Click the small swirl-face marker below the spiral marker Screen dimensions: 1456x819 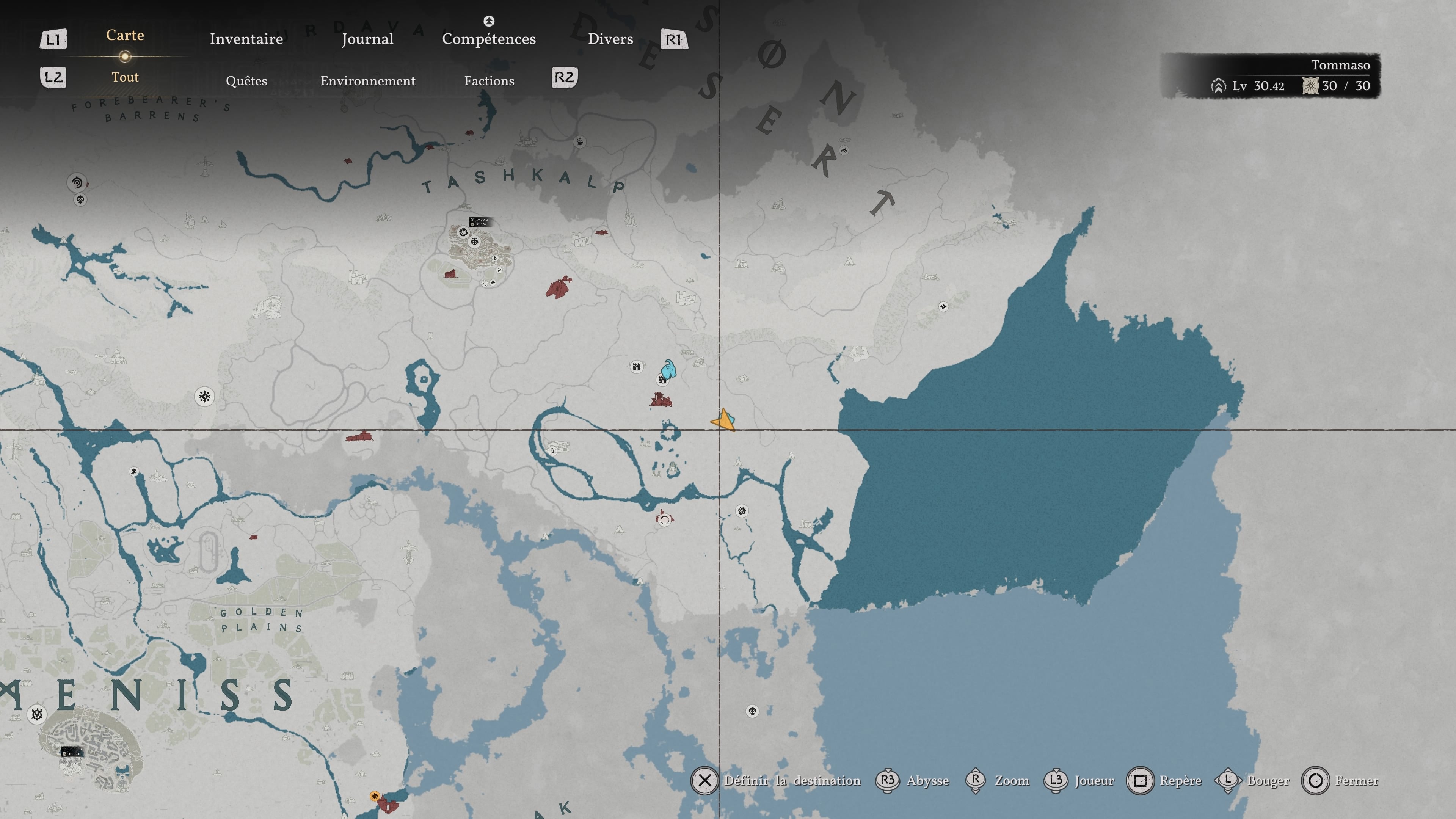[x=80, y=199]
